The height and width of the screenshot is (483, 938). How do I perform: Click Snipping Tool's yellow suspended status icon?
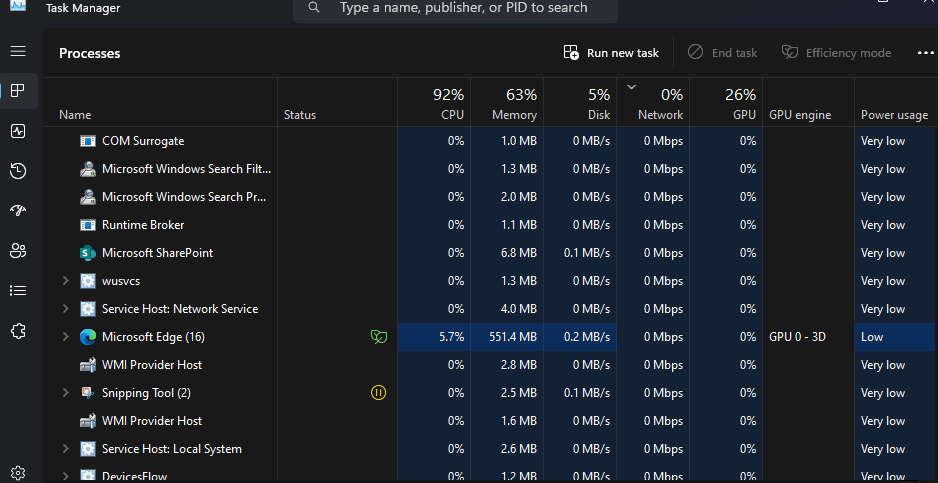379,393
